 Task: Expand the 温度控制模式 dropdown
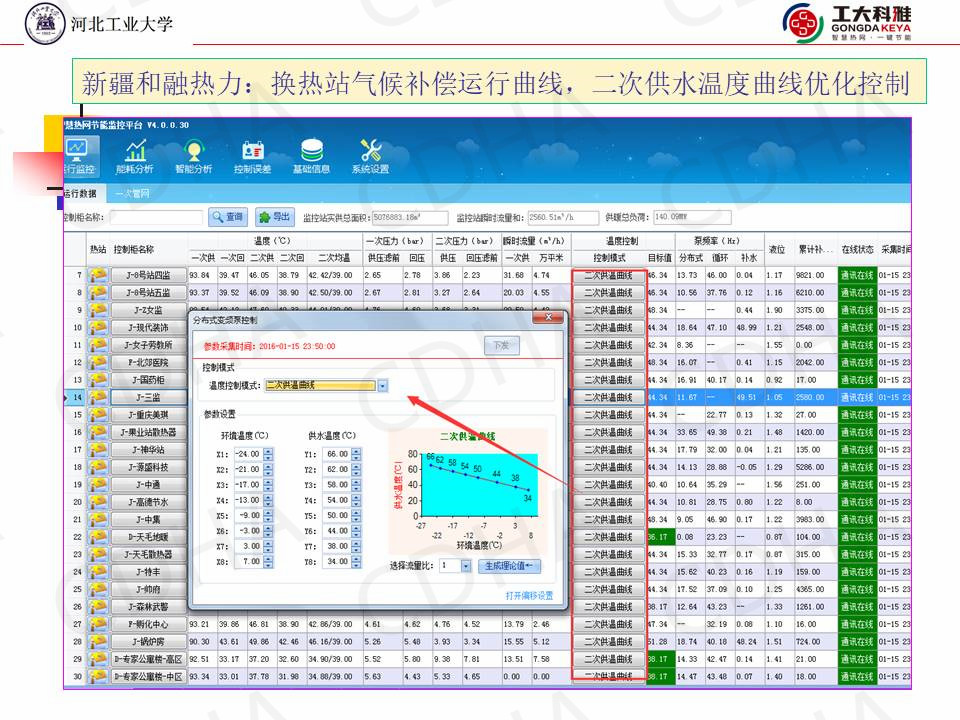(382, 386)
